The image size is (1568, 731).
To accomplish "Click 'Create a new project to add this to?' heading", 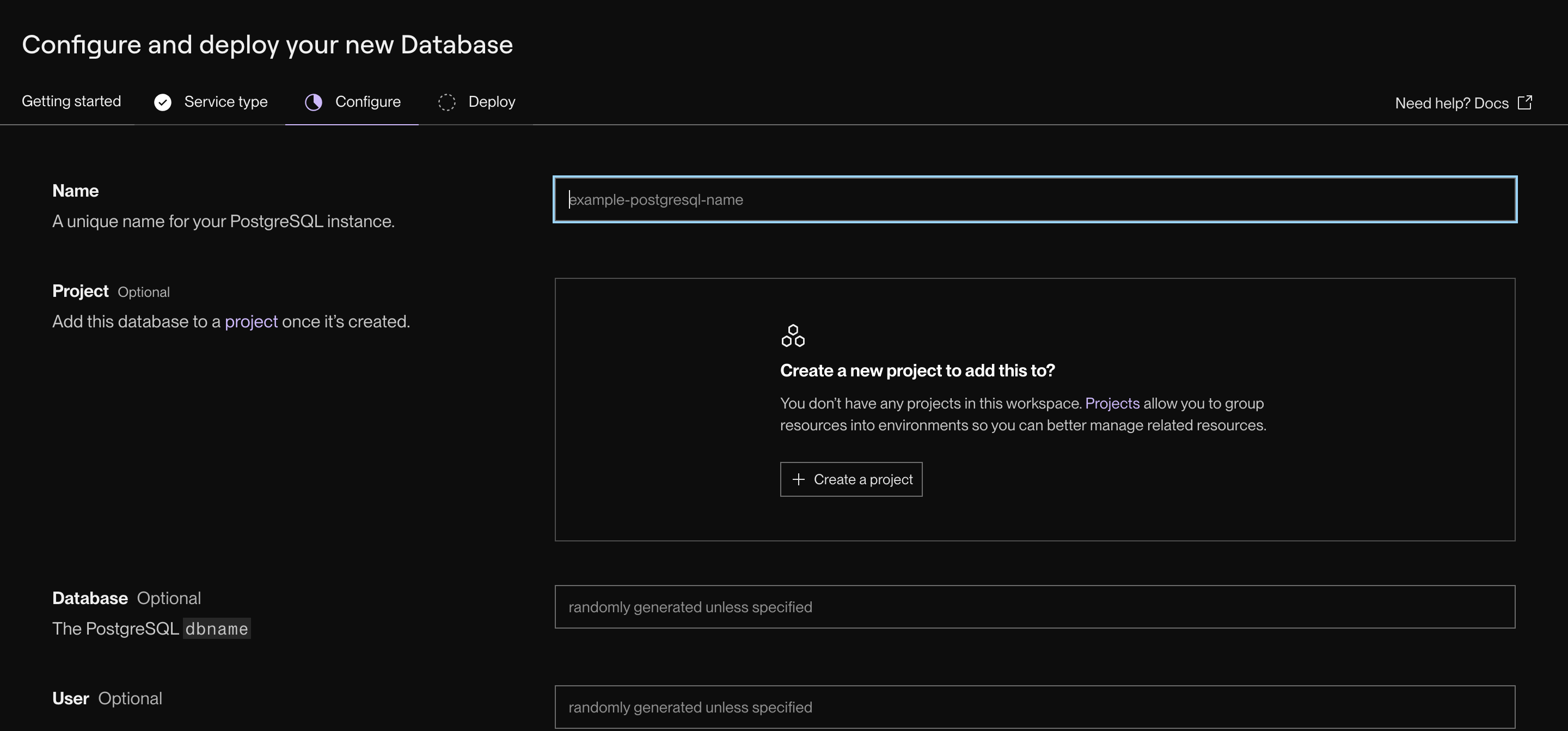I will click(917, 370).
